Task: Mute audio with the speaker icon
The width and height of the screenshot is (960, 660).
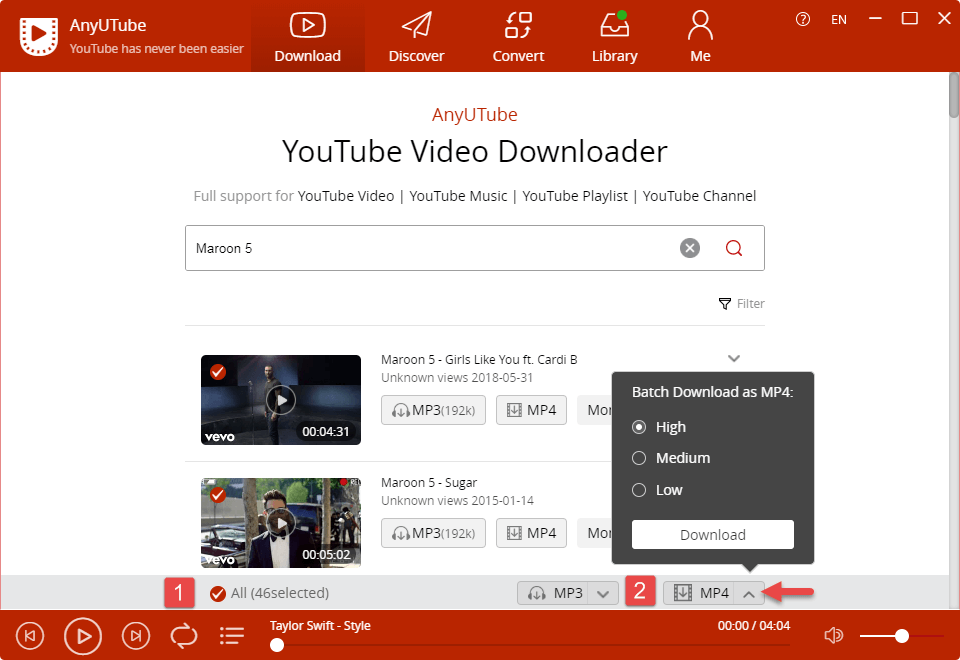Action: tap(833, 636)
